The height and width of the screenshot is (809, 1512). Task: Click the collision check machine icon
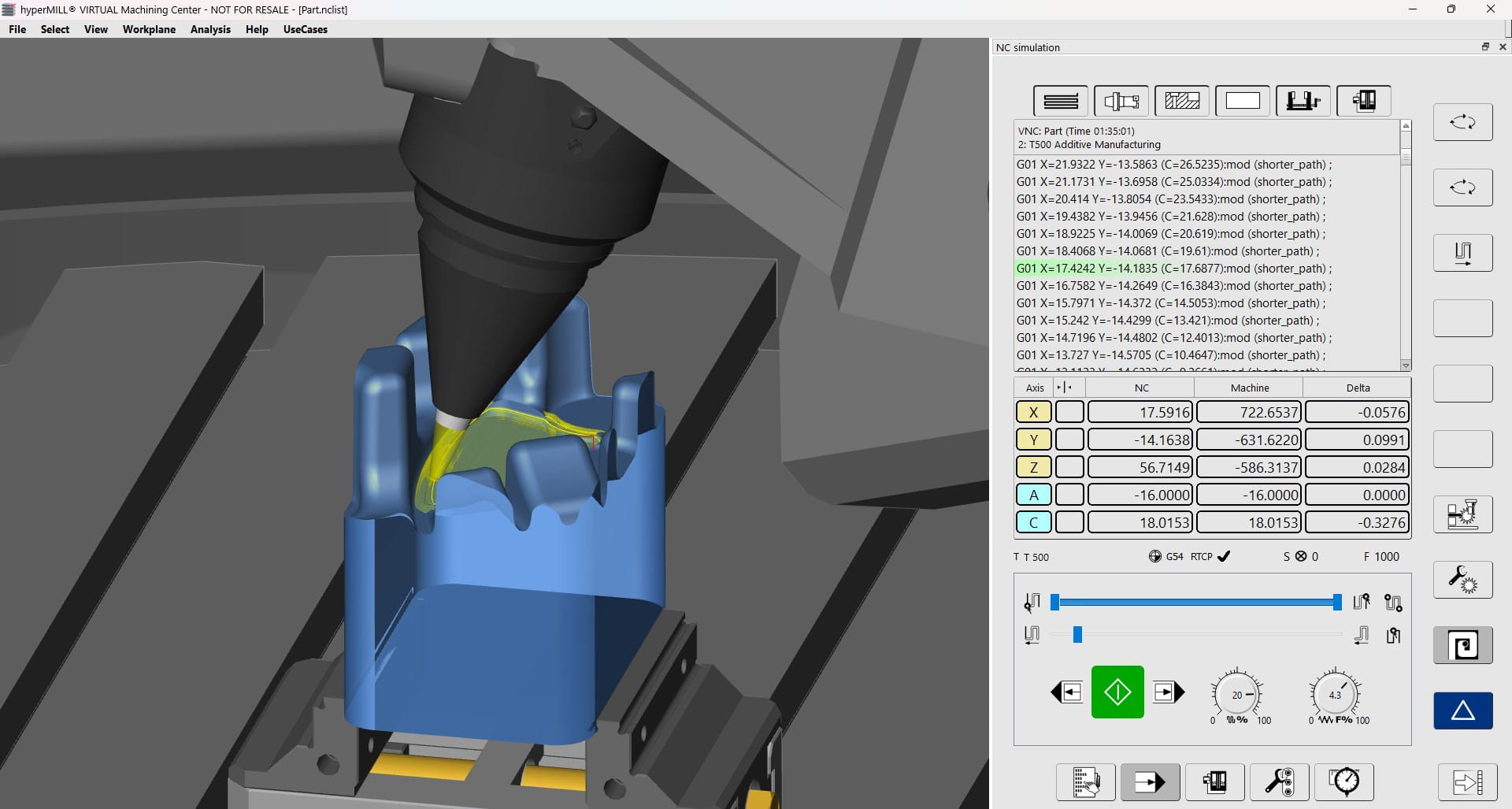click(x=1462, y=514)
